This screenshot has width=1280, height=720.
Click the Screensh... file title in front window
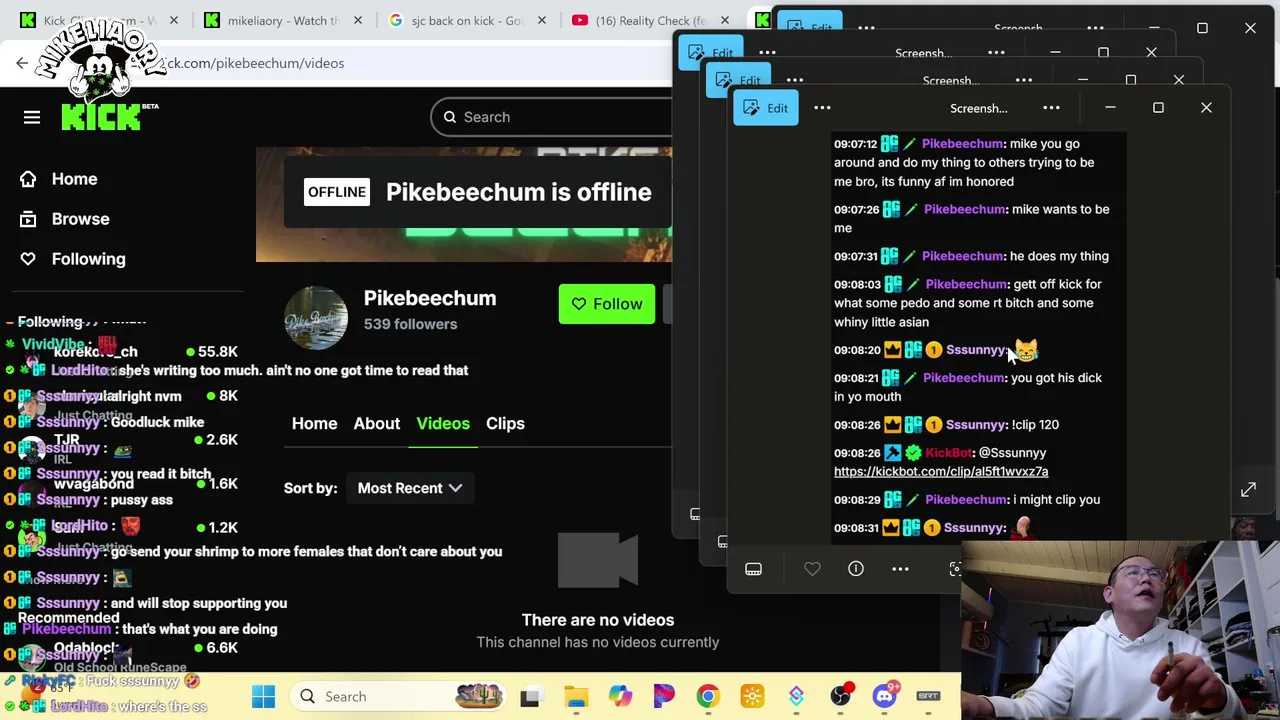pyautogui.click(x=979, y=108)
